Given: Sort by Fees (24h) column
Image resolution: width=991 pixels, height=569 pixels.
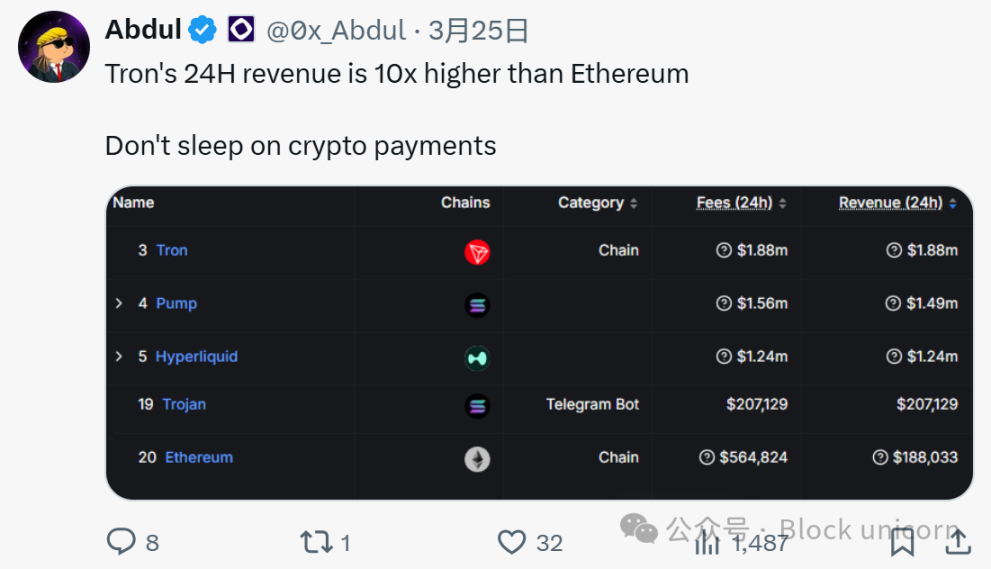Looking at the screenshot, I should click(x=741, y=203).
